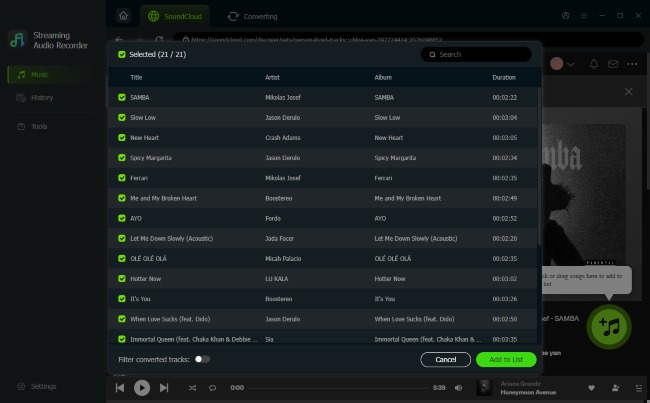Viewport: 650px width, 403px height.
Task: Click the Jada Facer artist cell
Action: pyautogui.click(x=279, y=238)
